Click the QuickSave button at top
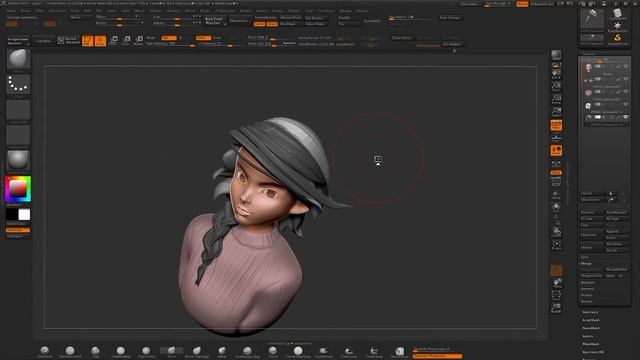 [469, 4]
